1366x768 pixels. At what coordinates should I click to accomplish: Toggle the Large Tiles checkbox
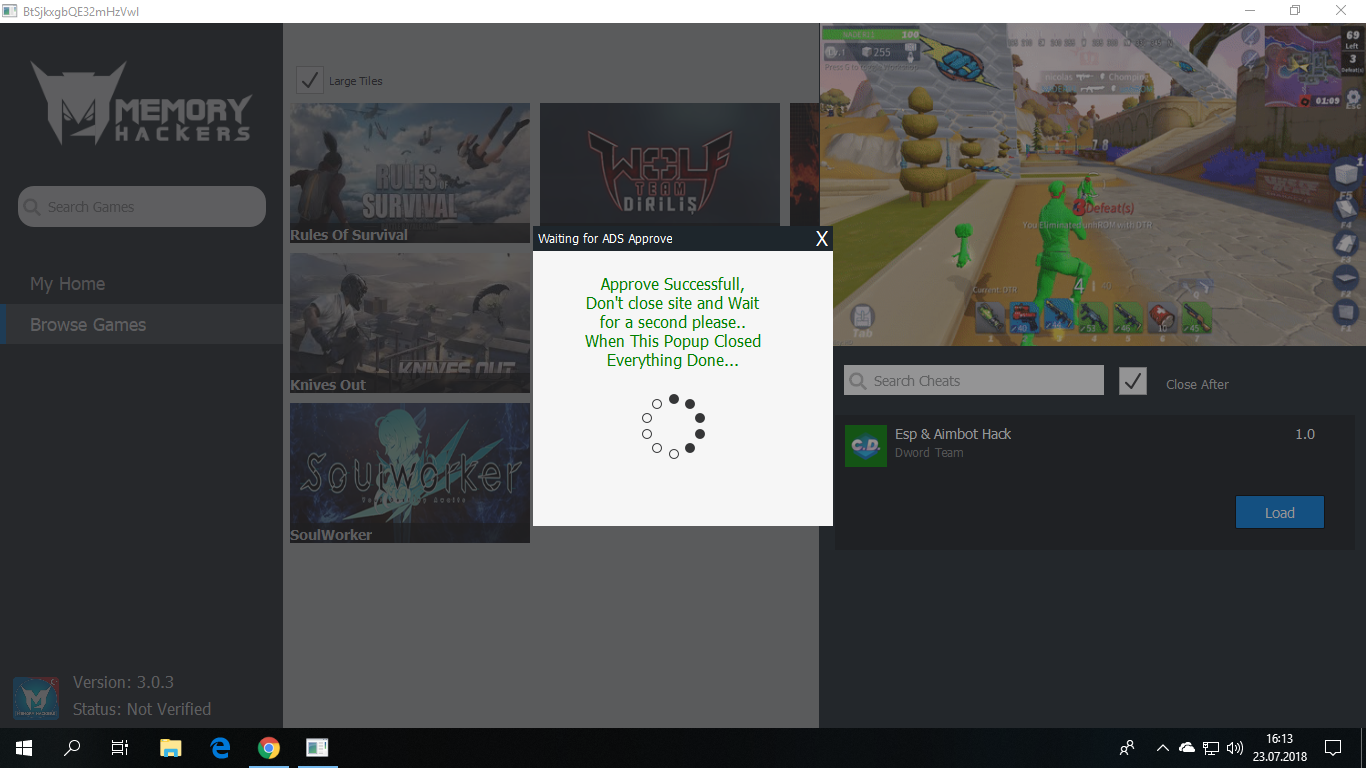(x=310, y=80)
